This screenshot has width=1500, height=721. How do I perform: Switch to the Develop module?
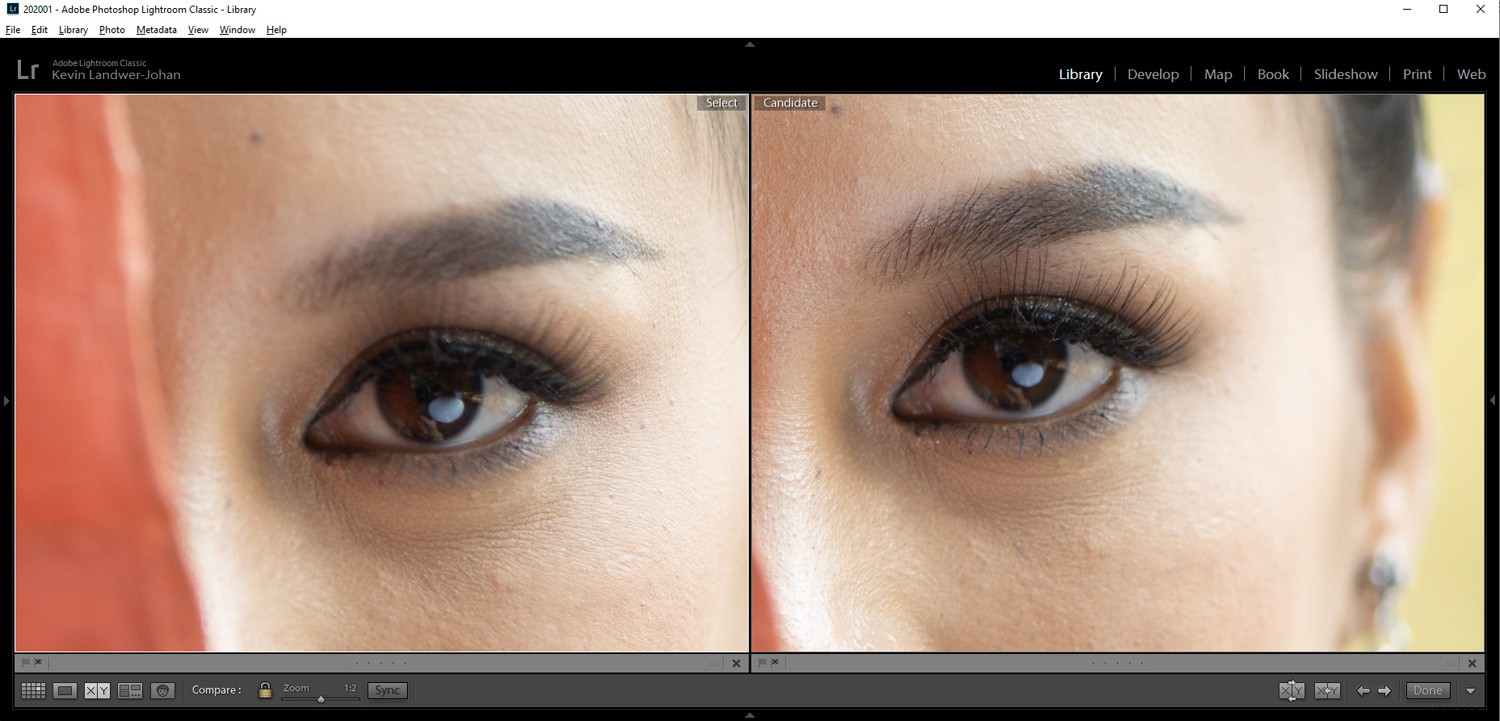coord(1153,73)
